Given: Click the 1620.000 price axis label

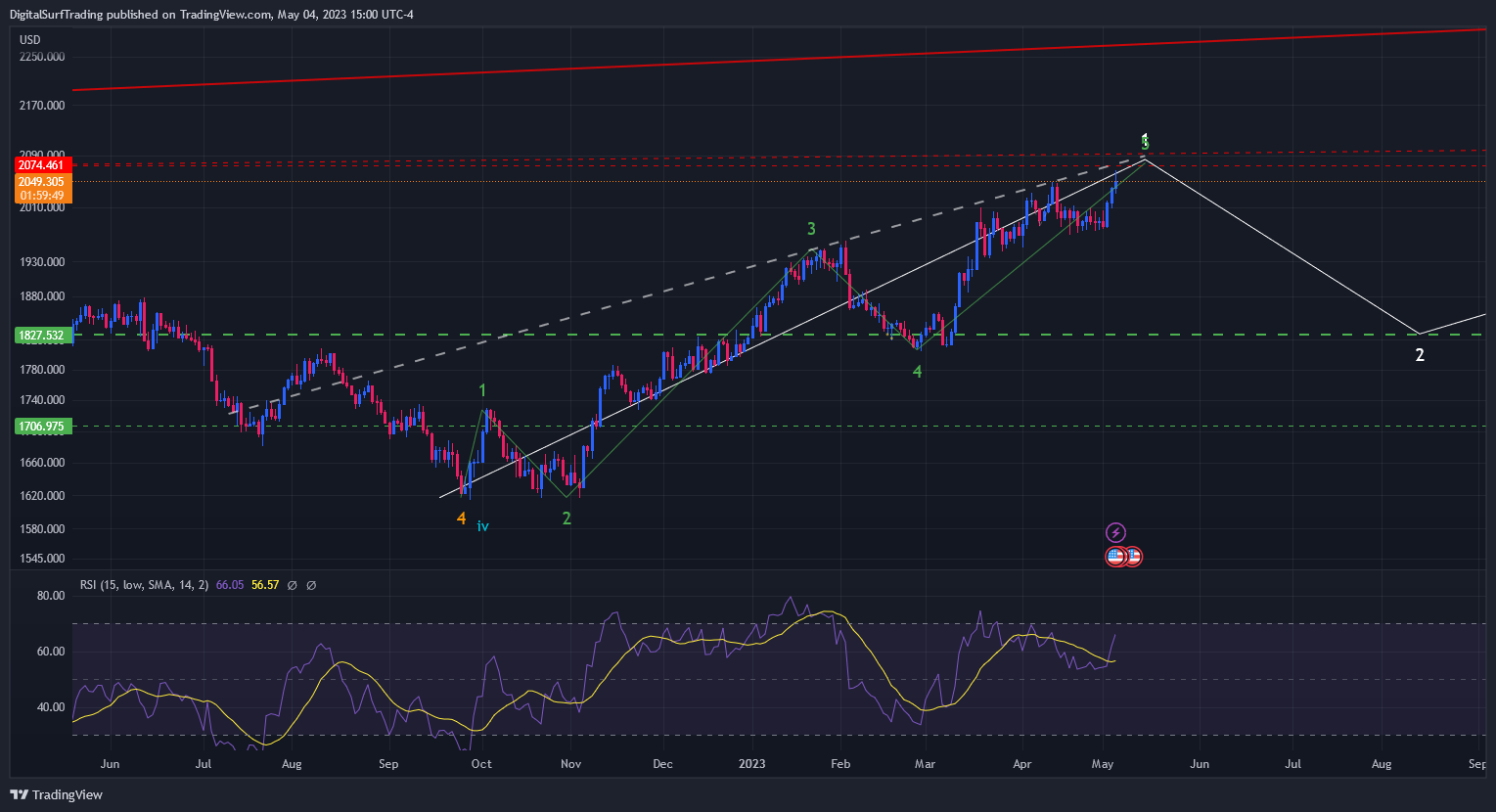Looking at the screenshot, I should click(42, 496).
